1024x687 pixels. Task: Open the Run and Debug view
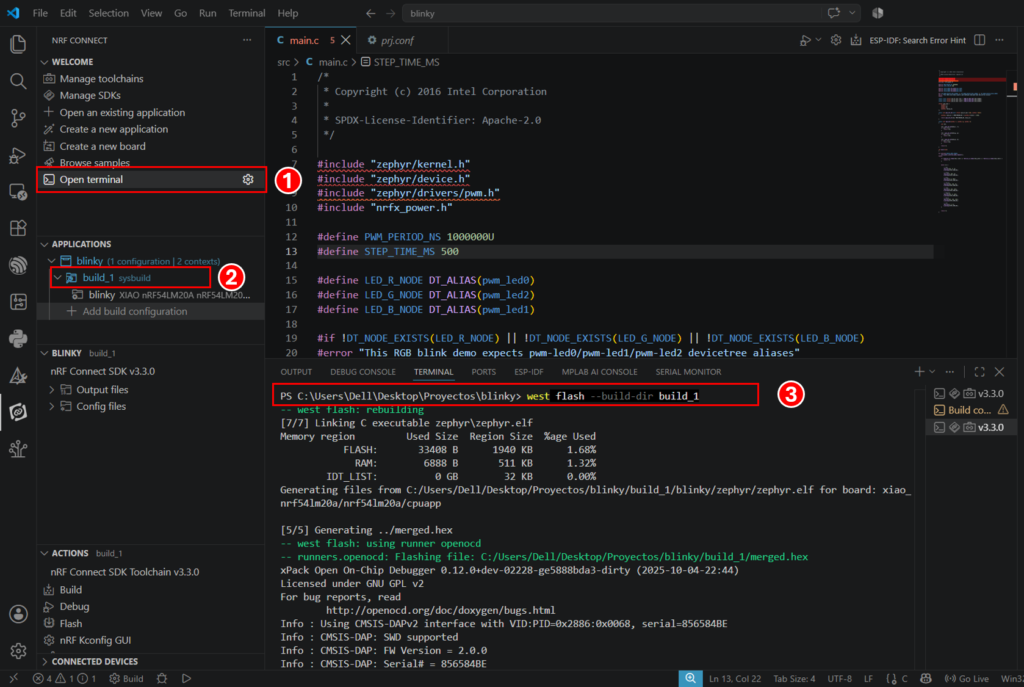tap(18, 155)
